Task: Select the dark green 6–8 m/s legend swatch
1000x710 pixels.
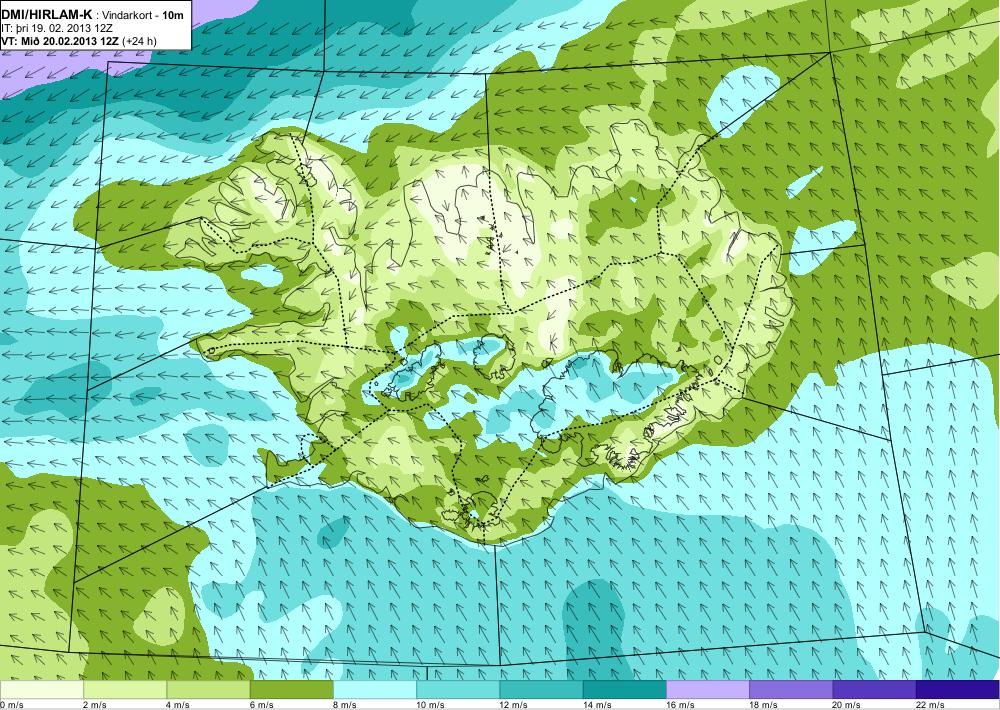Action: (291, 690)
